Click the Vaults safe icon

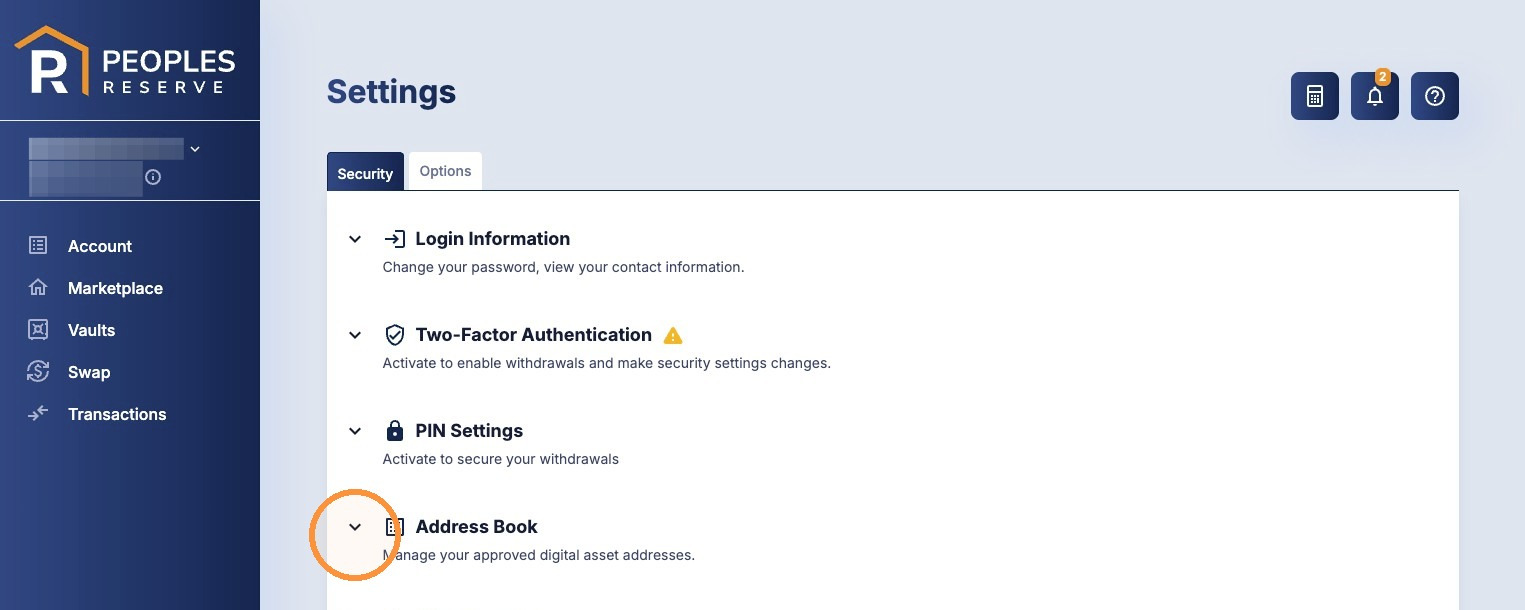[38, 329]
